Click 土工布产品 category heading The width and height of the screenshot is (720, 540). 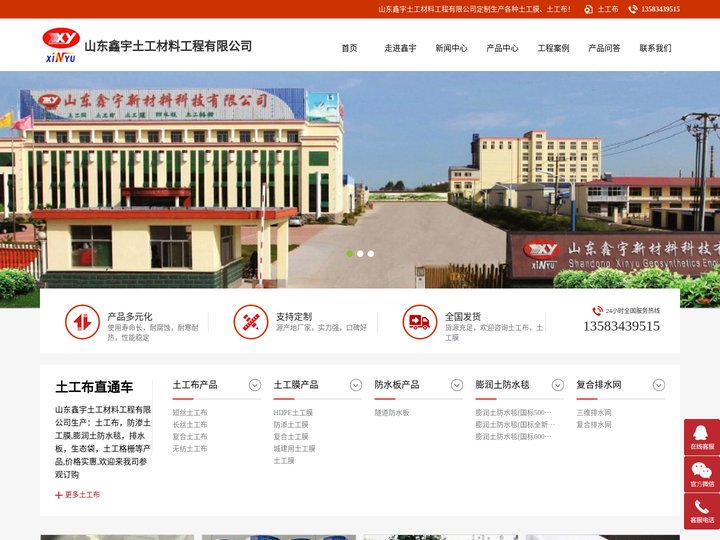[195, 384]
